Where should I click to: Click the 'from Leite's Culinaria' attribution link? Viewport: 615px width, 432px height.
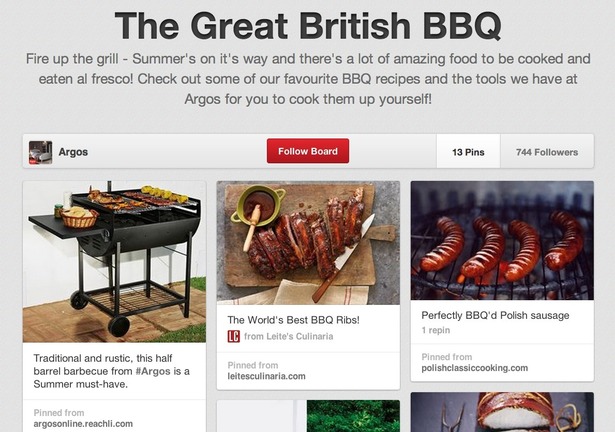pyautogui.click(x=289, y=336)
